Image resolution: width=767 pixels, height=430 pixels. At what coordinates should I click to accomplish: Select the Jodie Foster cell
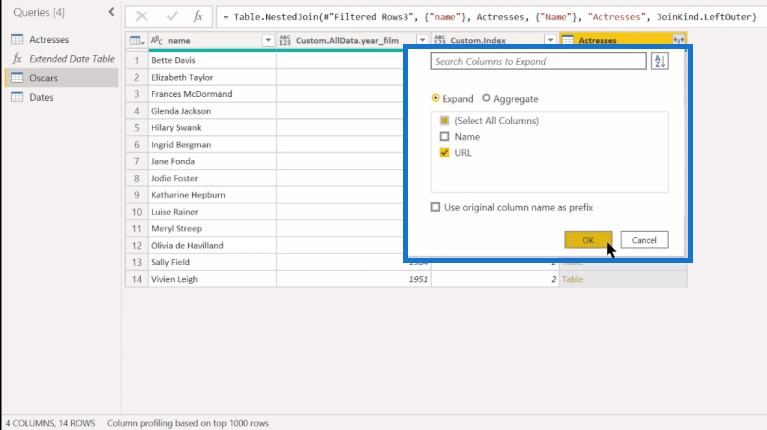pyautogui.click(x=212, y=179)
